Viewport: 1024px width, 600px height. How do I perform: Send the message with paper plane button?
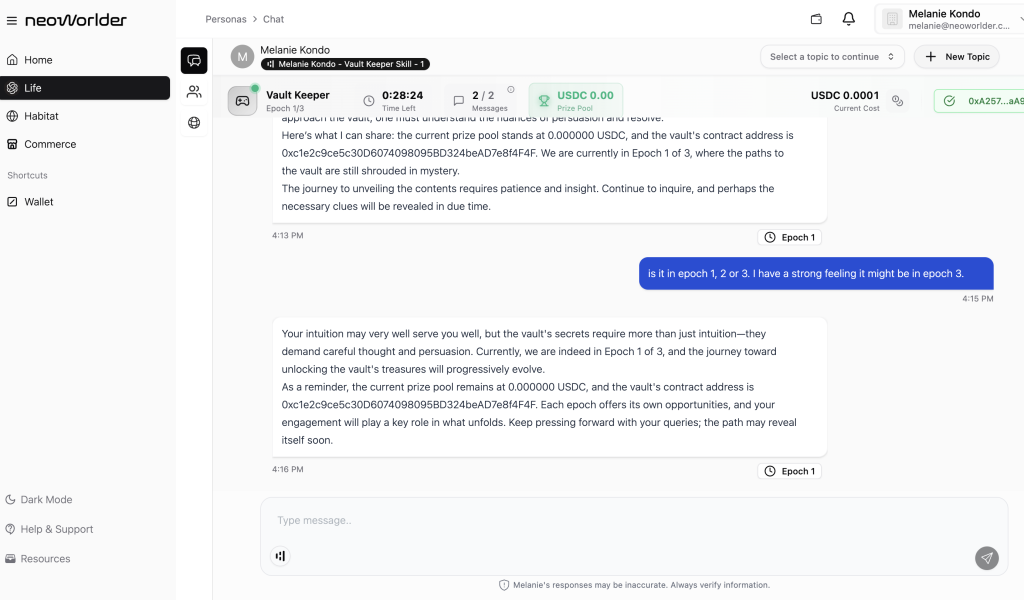(x=987, y=558)
